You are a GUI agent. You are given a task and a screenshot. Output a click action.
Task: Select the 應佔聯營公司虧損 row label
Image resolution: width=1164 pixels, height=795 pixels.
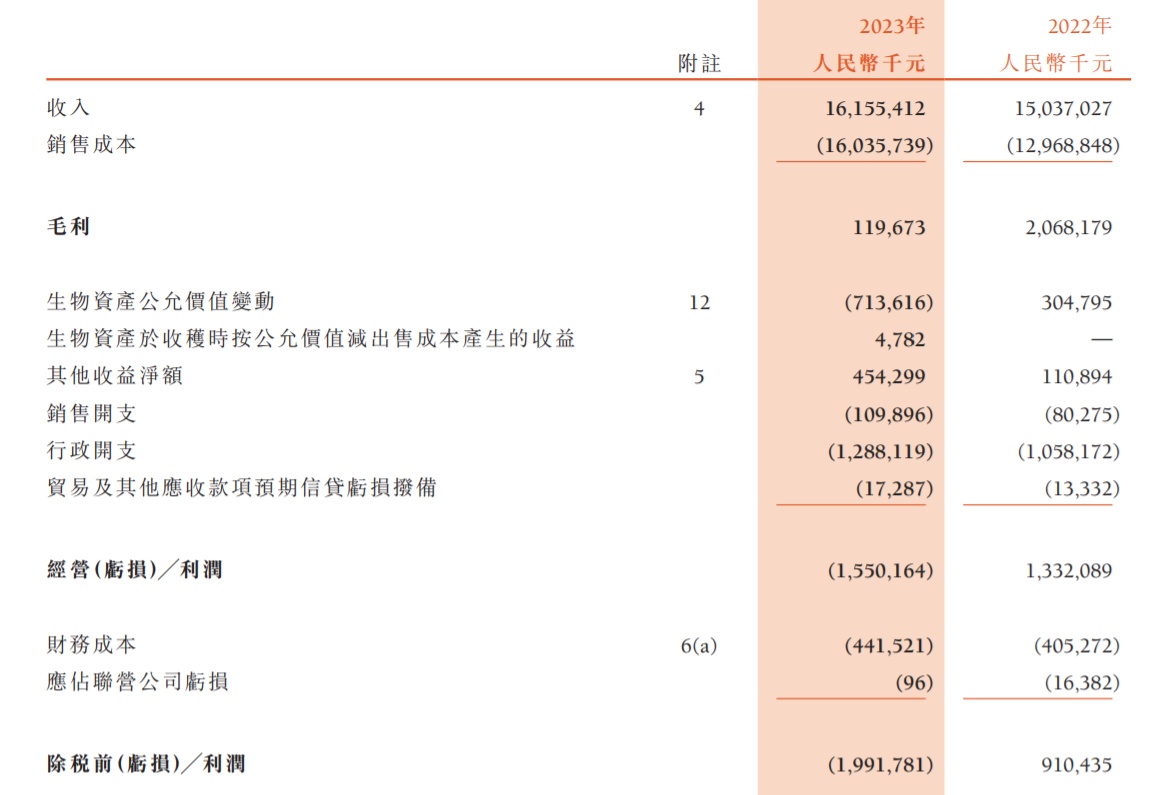point(137,681)
